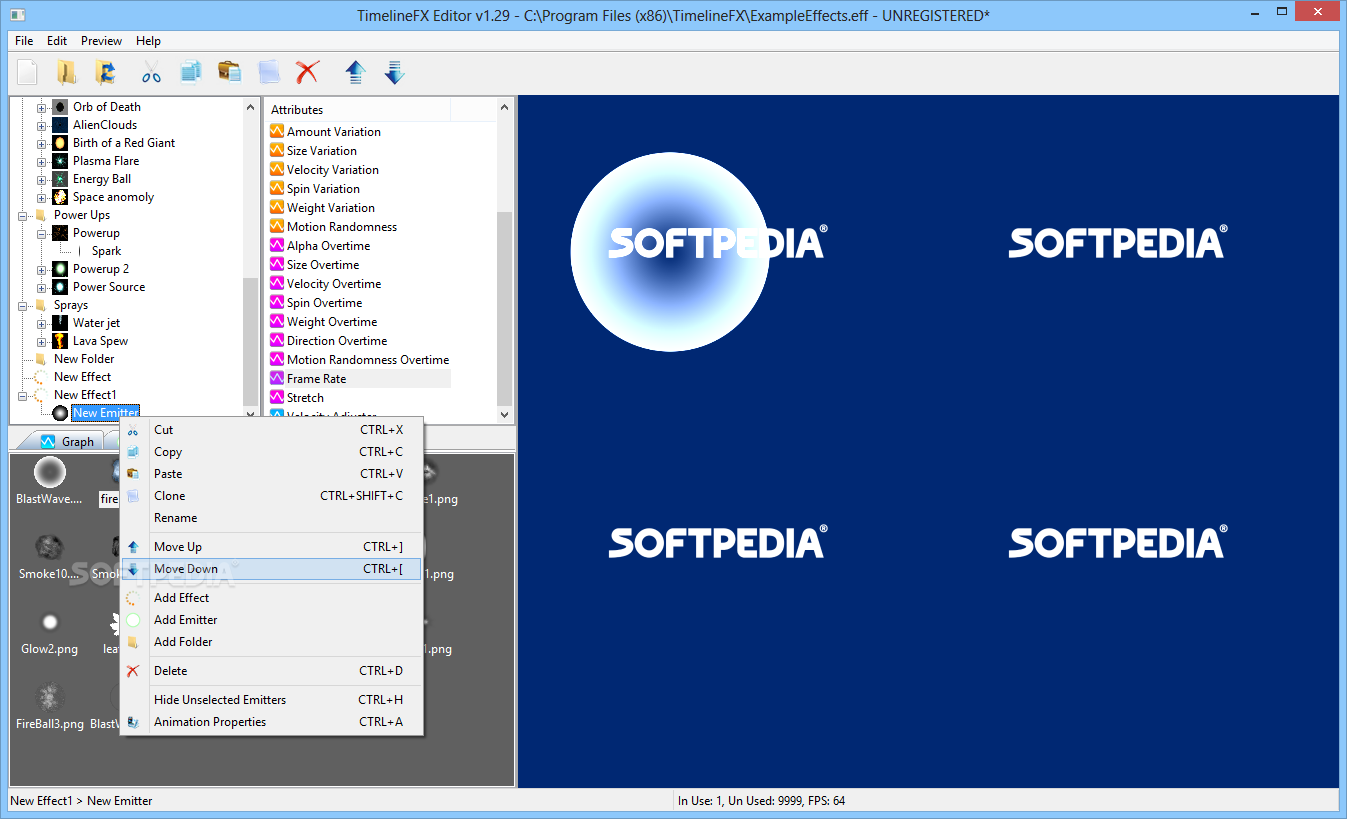Select the Velocity Variation attribute
Viewport: 1347px width, 819px height.
[333, 169]
